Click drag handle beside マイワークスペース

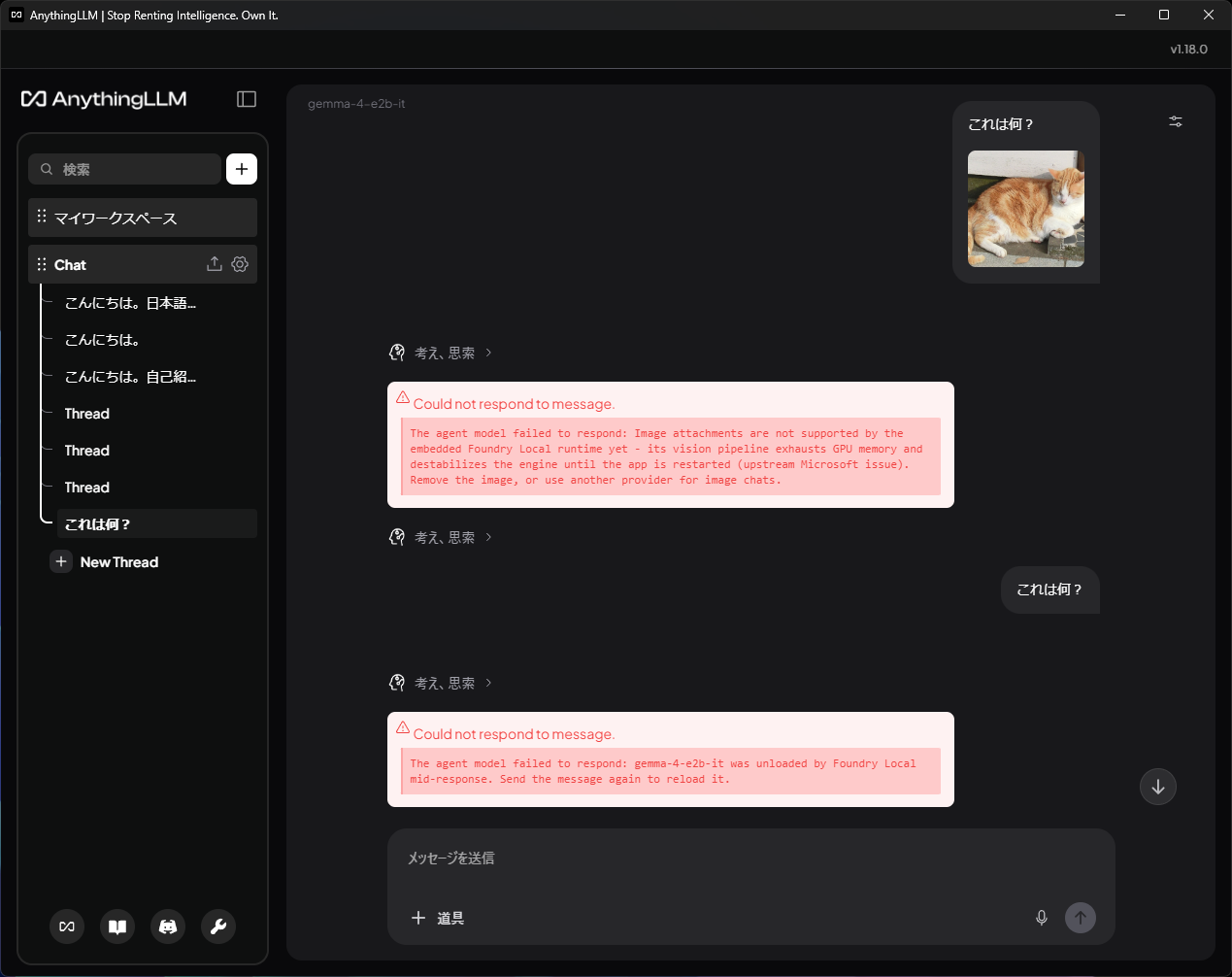(x=42, y=217)
